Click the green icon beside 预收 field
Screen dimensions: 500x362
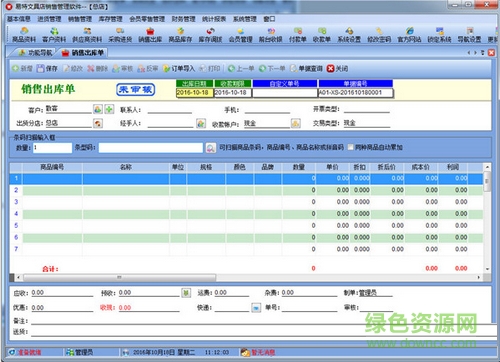186,293
